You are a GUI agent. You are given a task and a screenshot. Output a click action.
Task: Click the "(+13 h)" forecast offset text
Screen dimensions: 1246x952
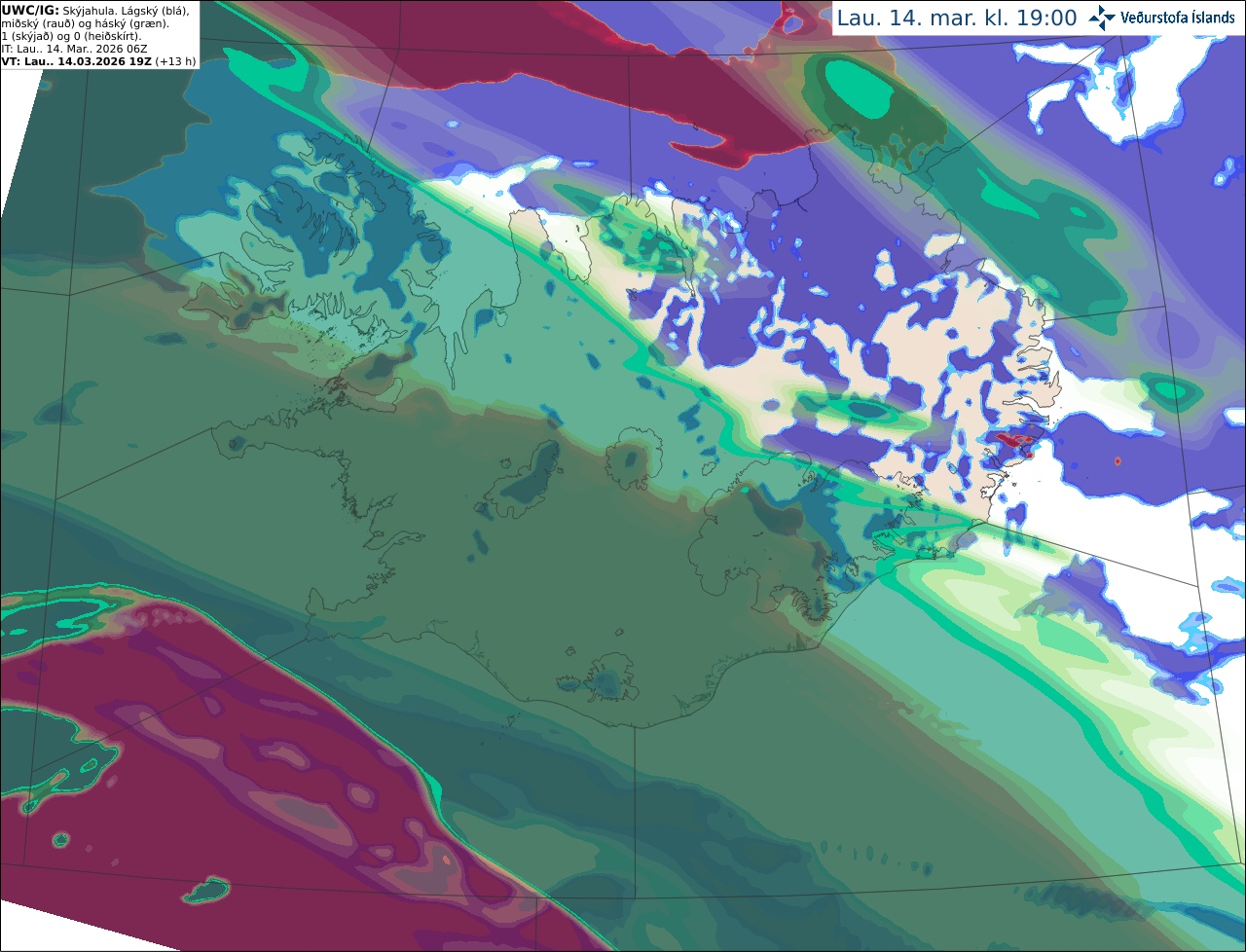pos(175,60)
